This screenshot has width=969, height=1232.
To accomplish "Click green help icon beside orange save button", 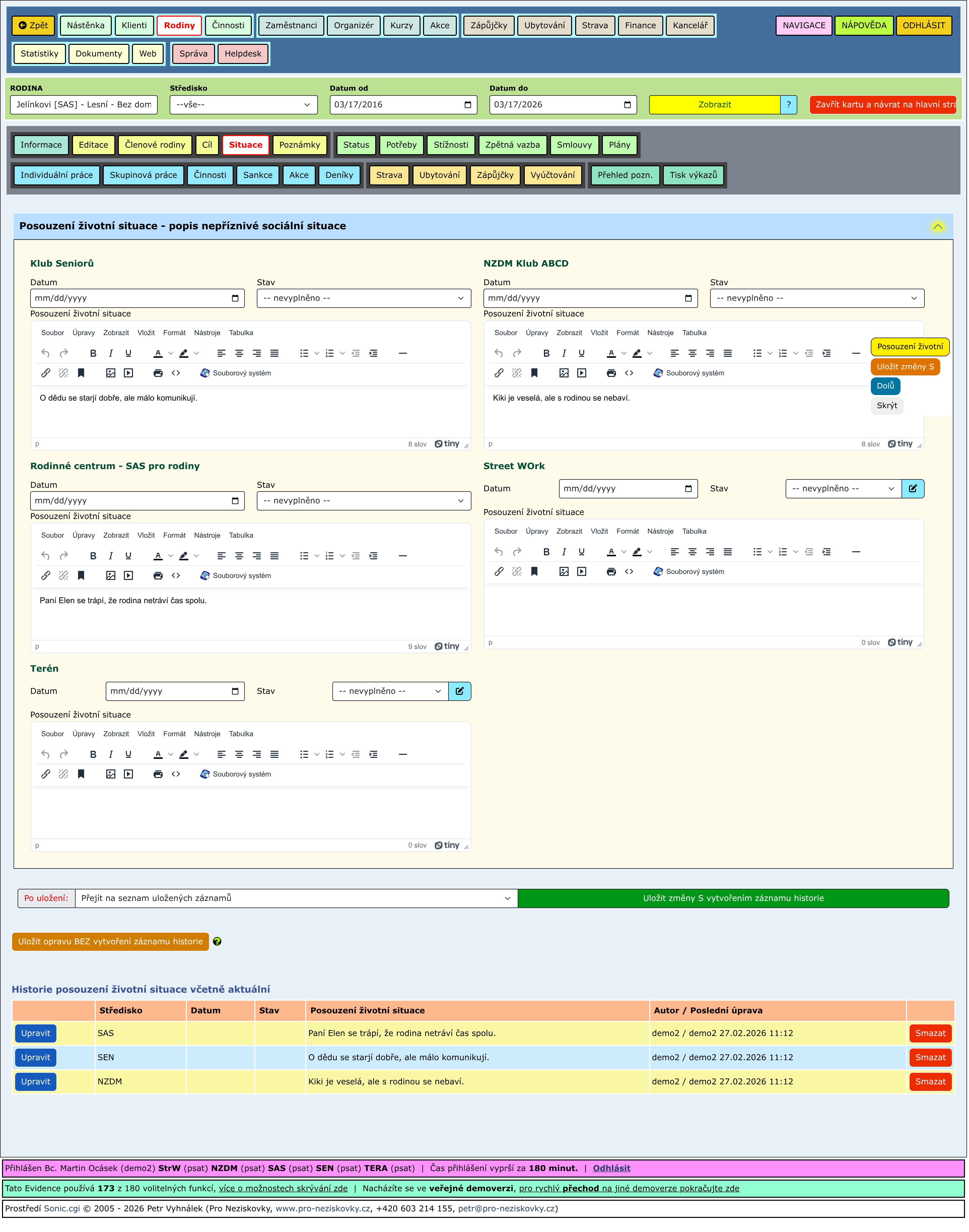I will point(217,942).
